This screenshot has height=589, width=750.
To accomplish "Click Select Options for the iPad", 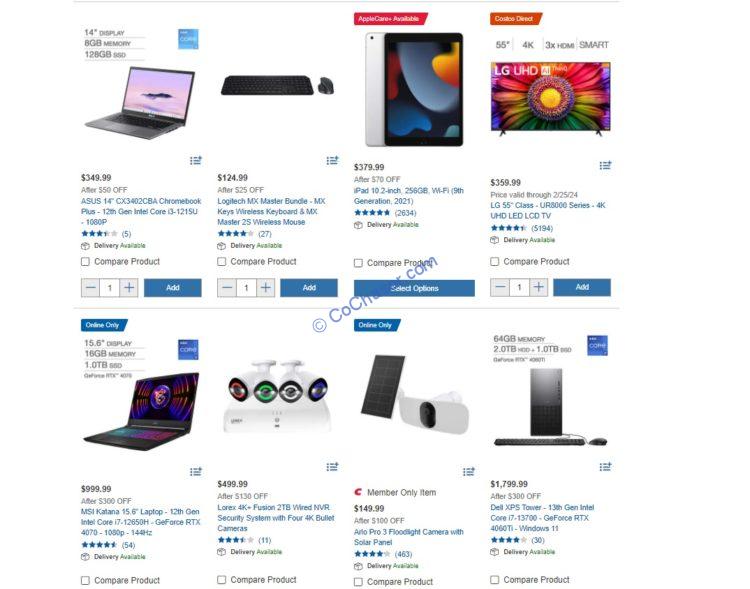I will click(x=414, y=289).
